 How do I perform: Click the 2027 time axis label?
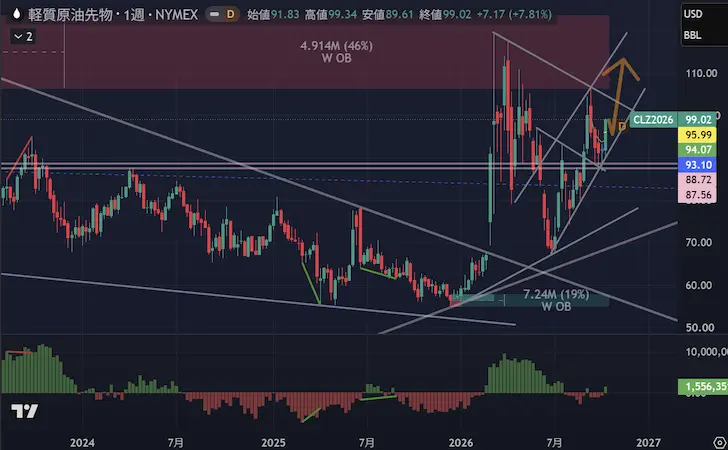(x=648, y=443)
